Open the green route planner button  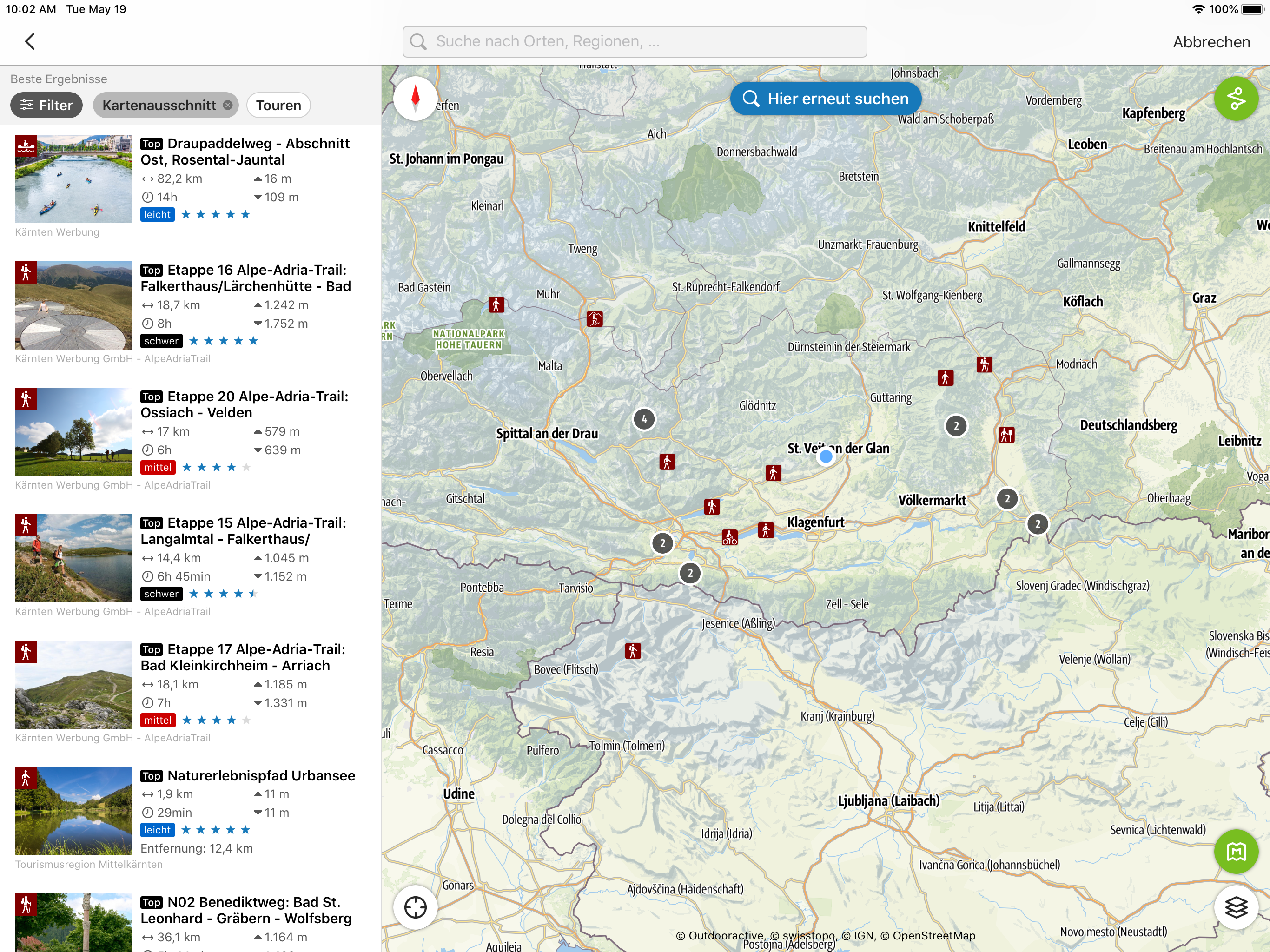pyautogui.click(x=1236, y=99)
